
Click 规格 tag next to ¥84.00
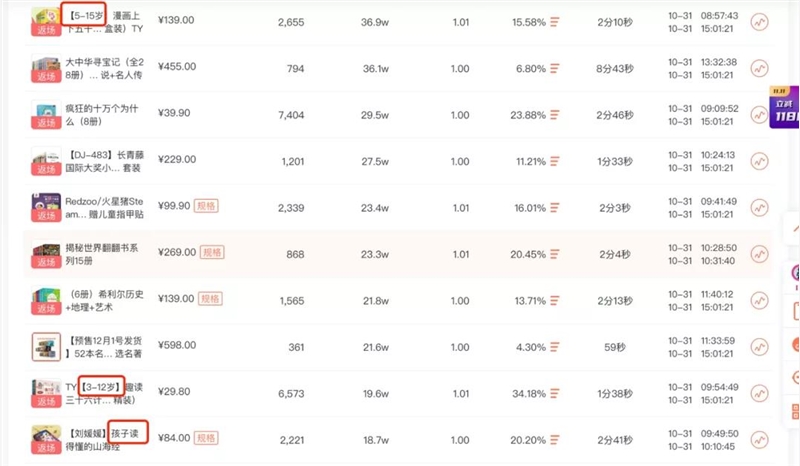click(x=206, y=438)
